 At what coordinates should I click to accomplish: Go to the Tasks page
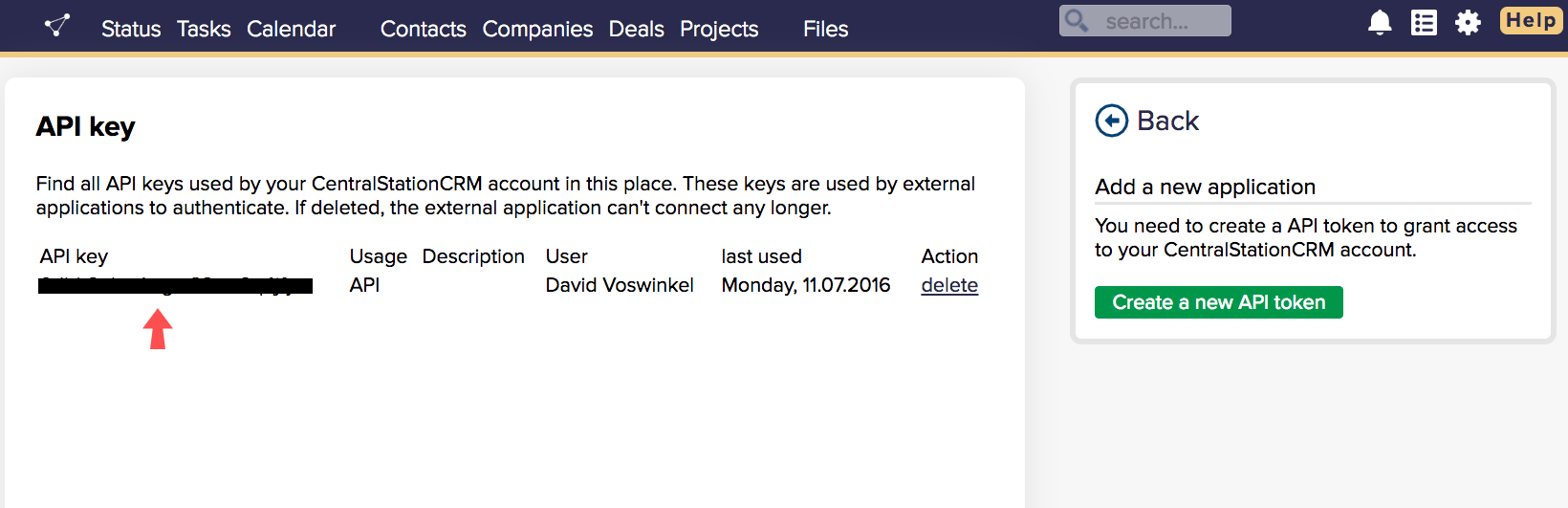tap(204, 29)
